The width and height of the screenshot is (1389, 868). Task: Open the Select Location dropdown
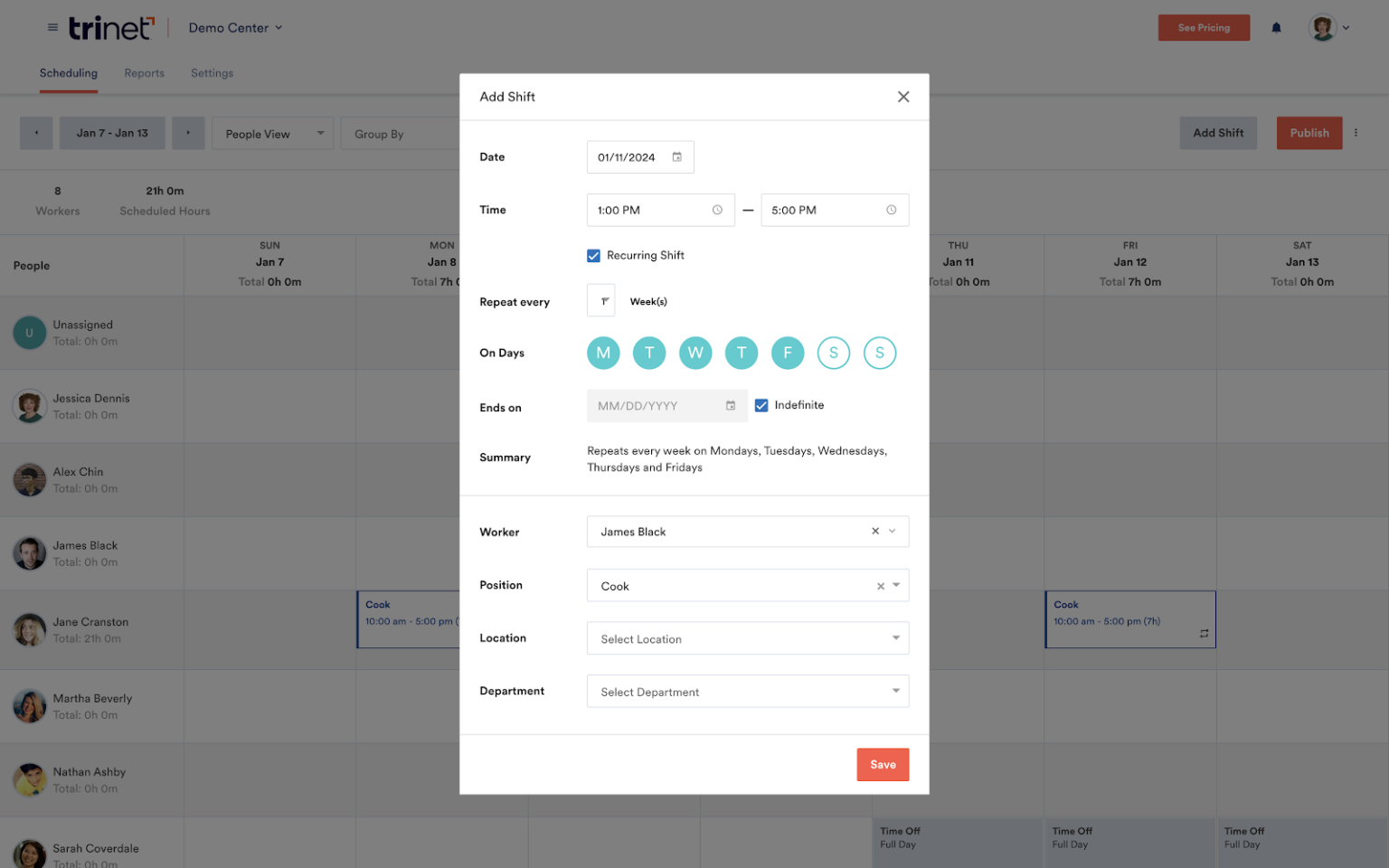pyautogui.click(x=747, y=638)
